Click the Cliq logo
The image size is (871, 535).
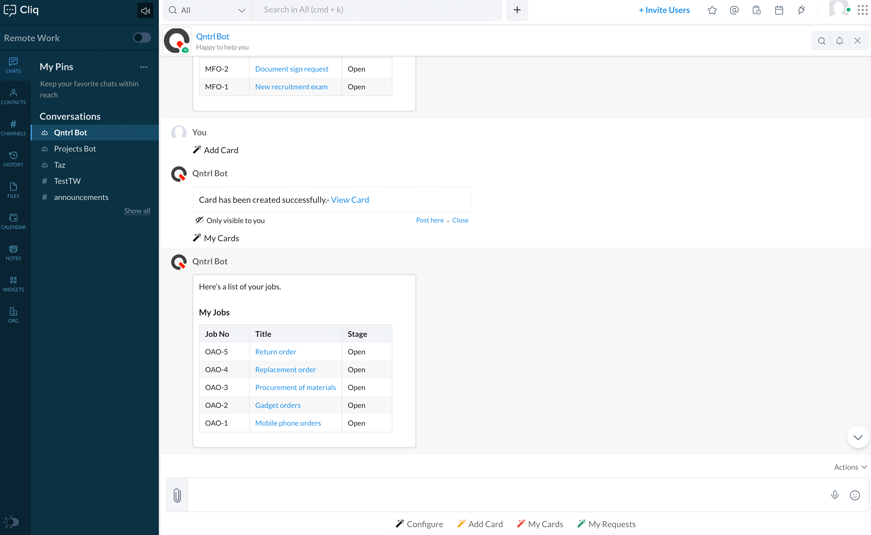tap(22, 10)
